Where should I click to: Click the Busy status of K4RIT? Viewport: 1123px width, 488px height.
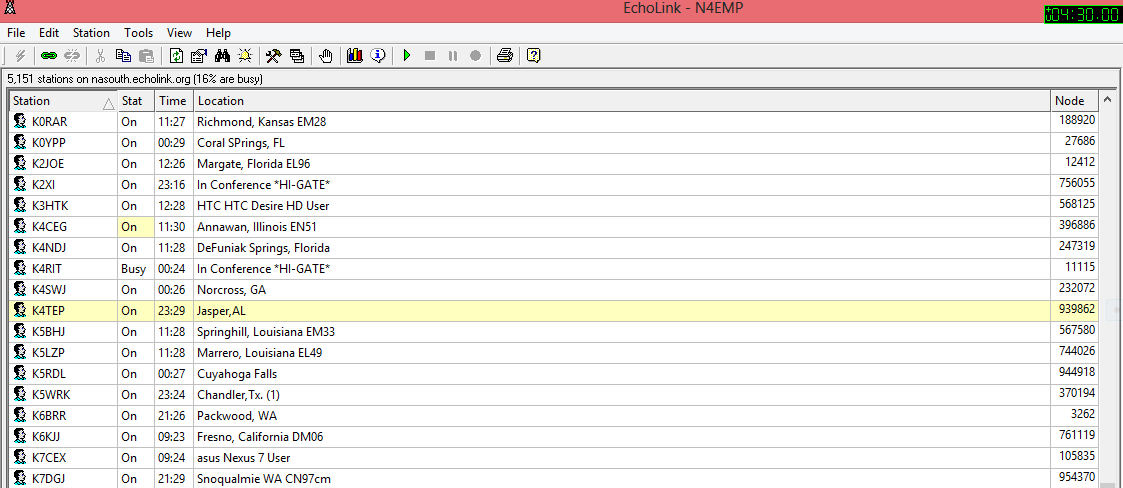[x=133, y=269]
